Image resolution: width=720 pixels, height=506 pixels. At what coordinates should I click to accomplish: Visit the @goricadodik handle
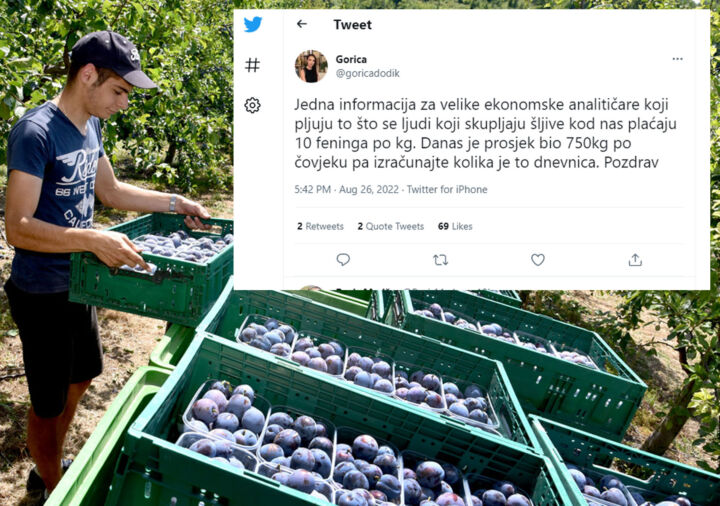(x=367, y=73)
